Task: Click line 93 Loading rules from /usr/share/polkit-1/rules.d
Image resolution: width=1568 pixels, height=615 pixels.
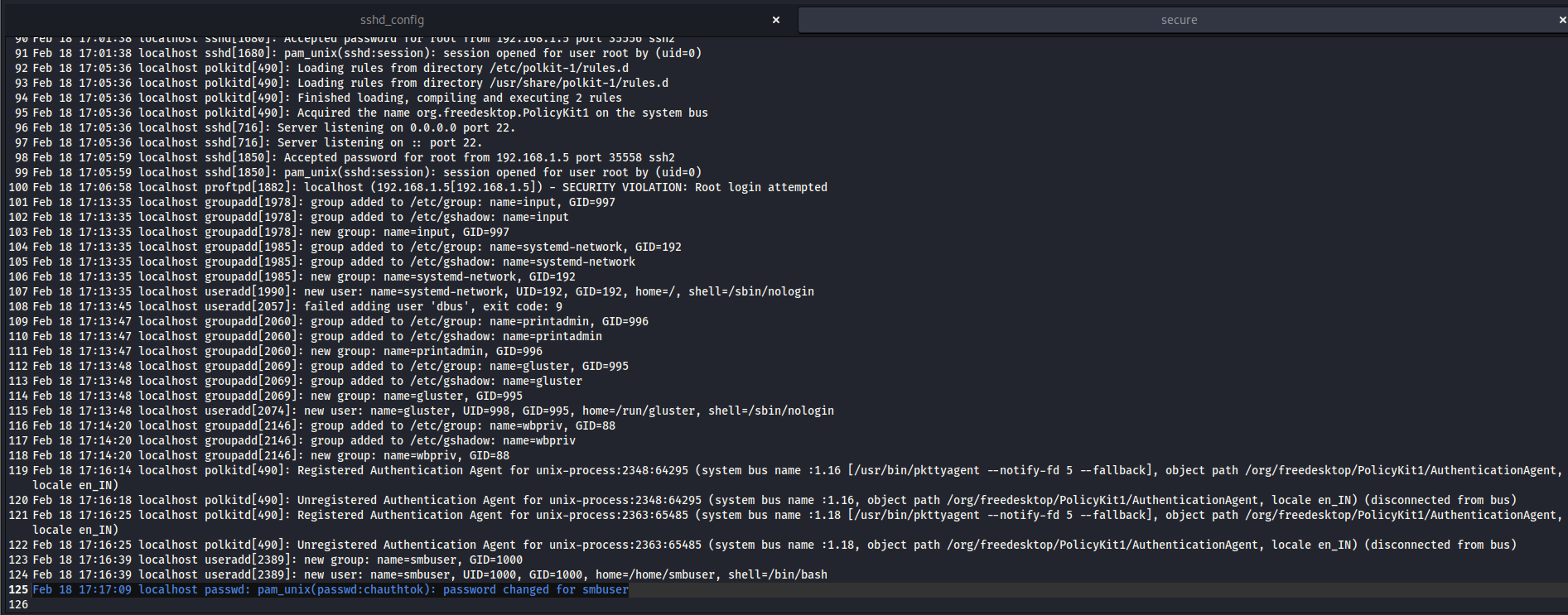Action: [x=350, y=83]
